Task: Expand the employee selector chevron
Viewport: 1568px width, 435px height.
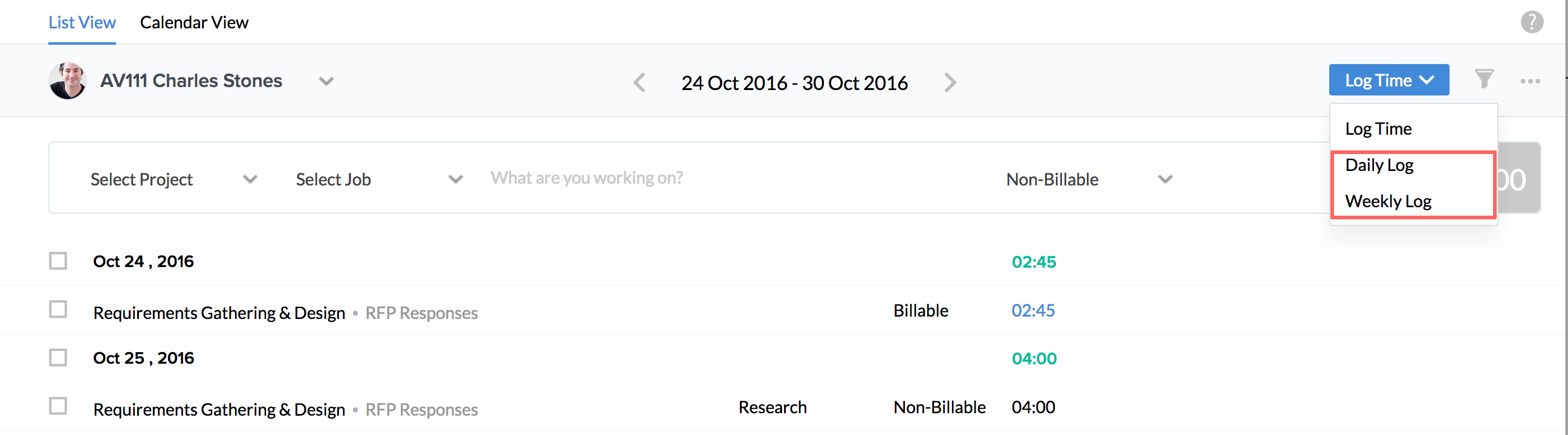Action: [326, 81]
